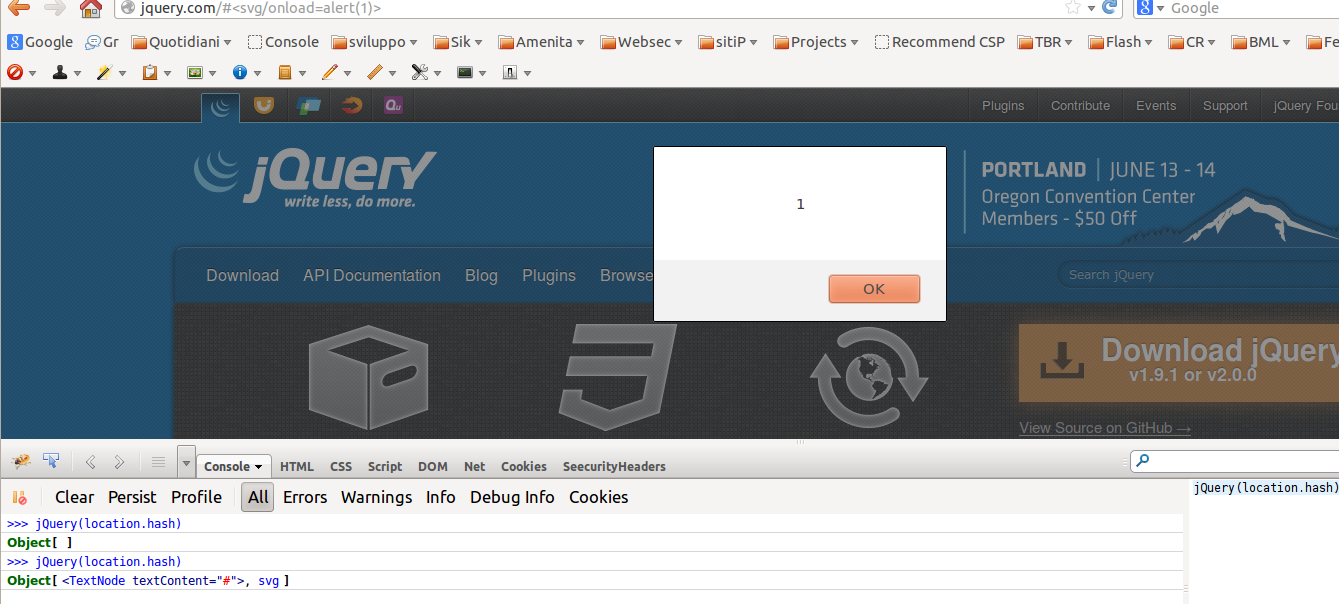Open the View Source terminal toolbar icon
This screenshot has width=1339, height=604.
tap(465, 72)
